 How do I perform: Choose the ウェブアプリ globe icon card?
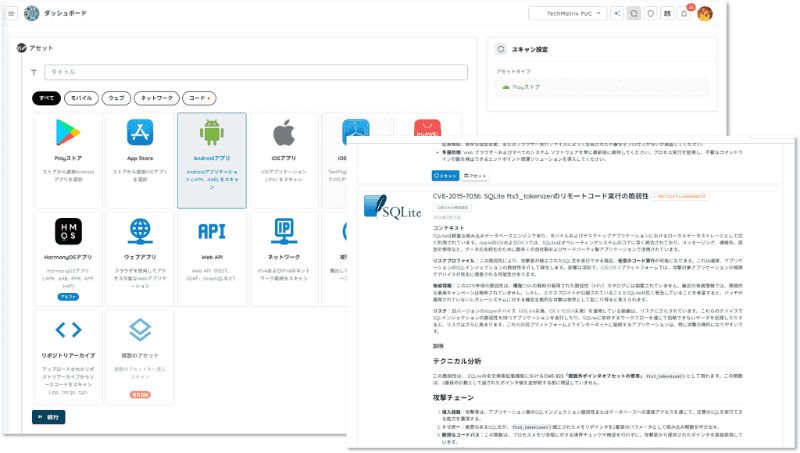tap(140, 231)
